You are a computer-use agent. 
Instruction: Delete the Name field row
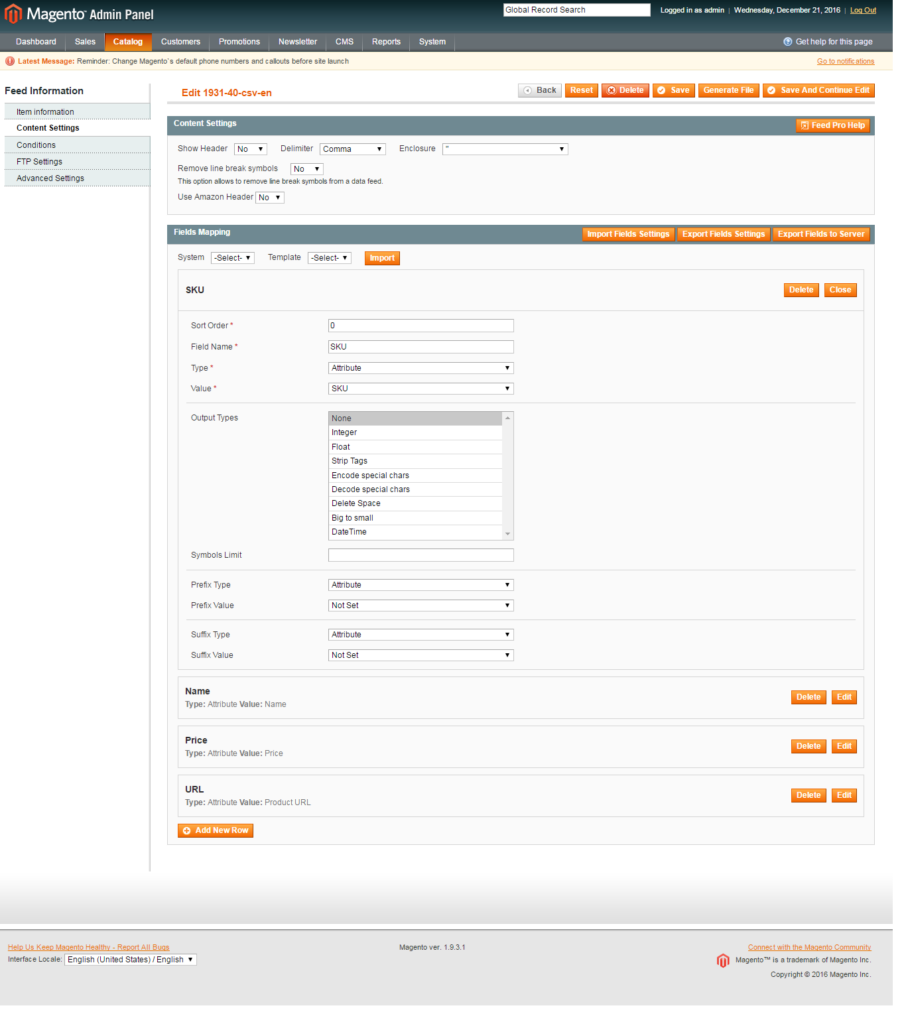[x=809, y=697]
